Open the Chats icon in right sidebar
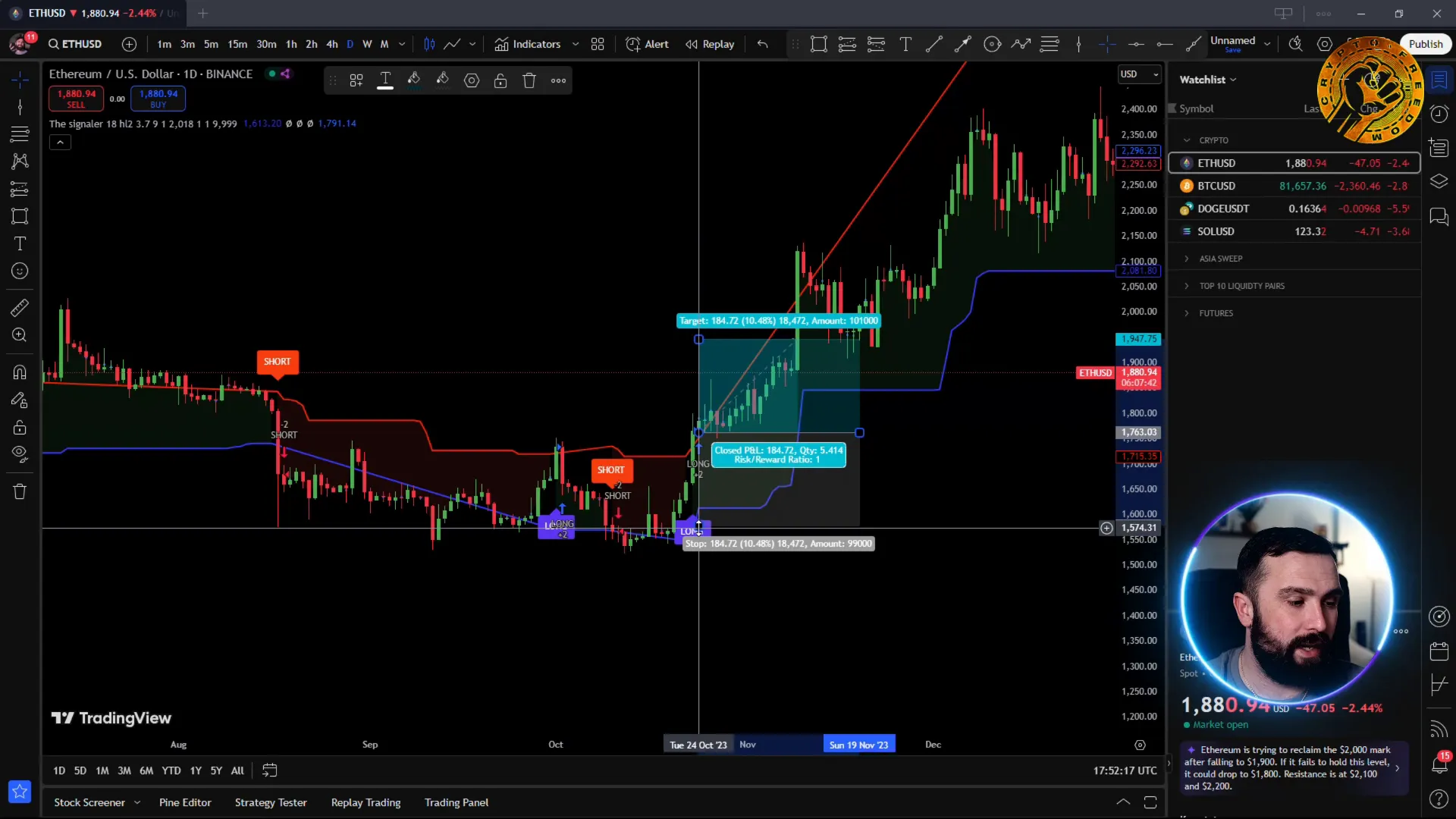 [1439, 216]
